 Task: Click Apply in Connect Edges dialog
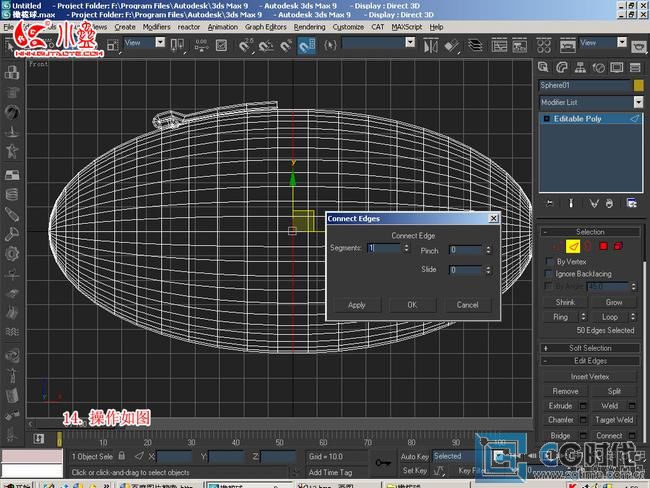pyautogui.click(x=357, y=305)
